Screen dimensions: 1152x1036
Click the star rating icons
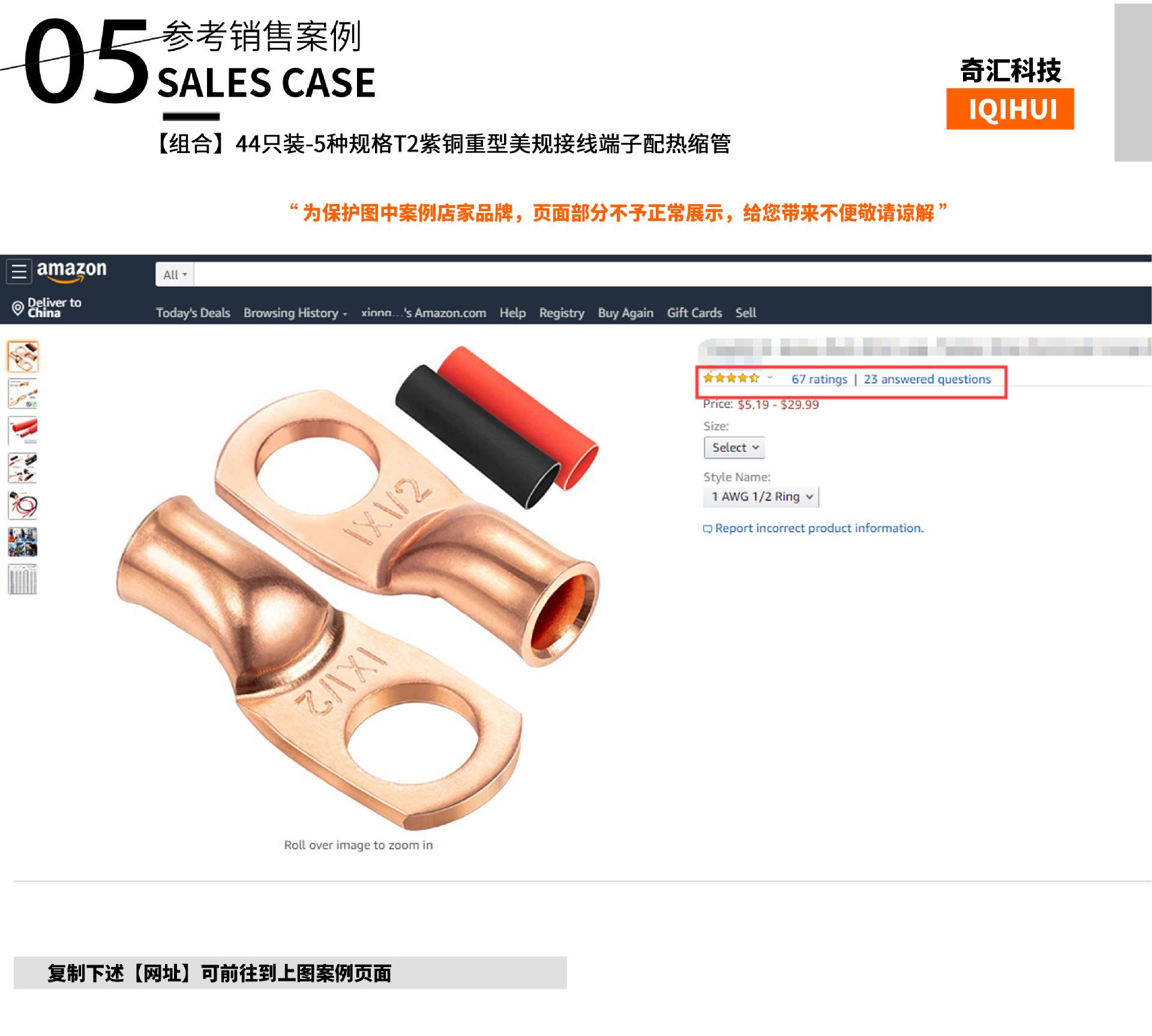click(x=731, y=378)
